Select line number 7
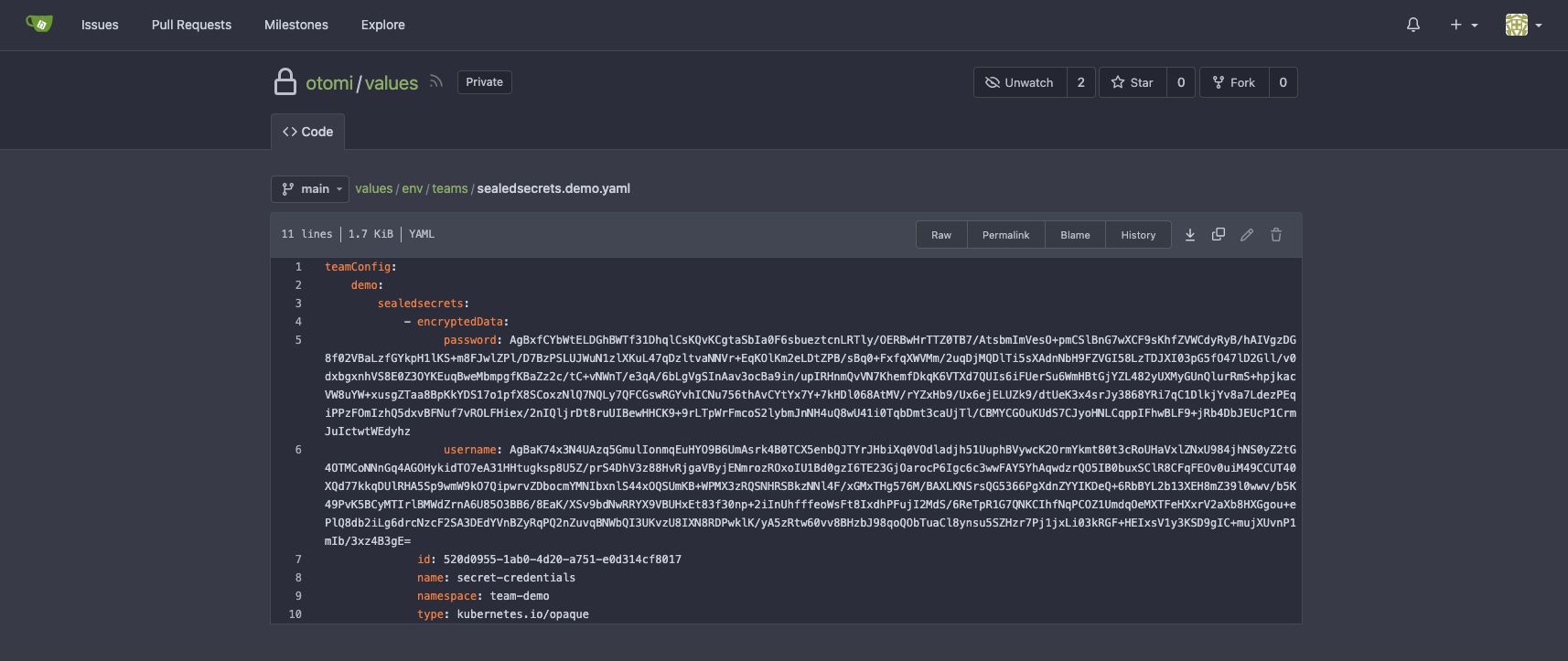The width and height of the screenshot is (1568, 661). [298, 560]
